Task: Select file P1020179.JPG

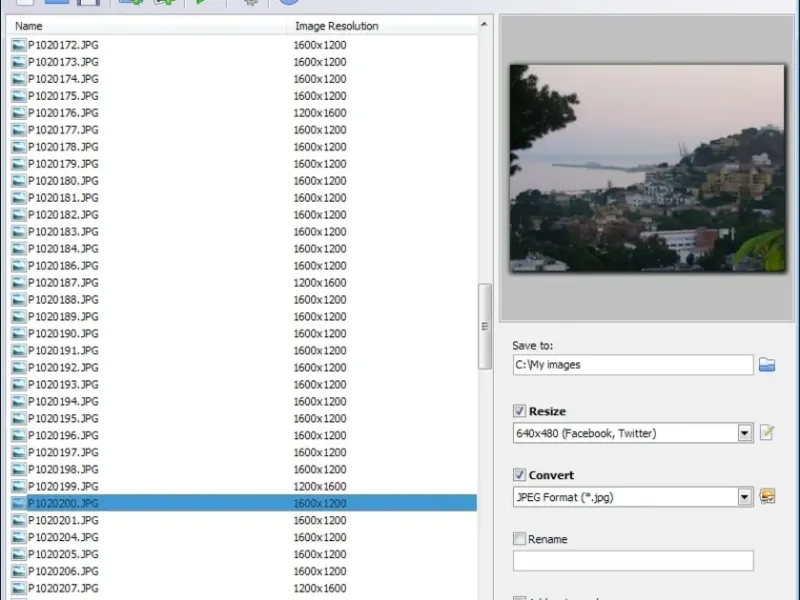Action: 63,164
